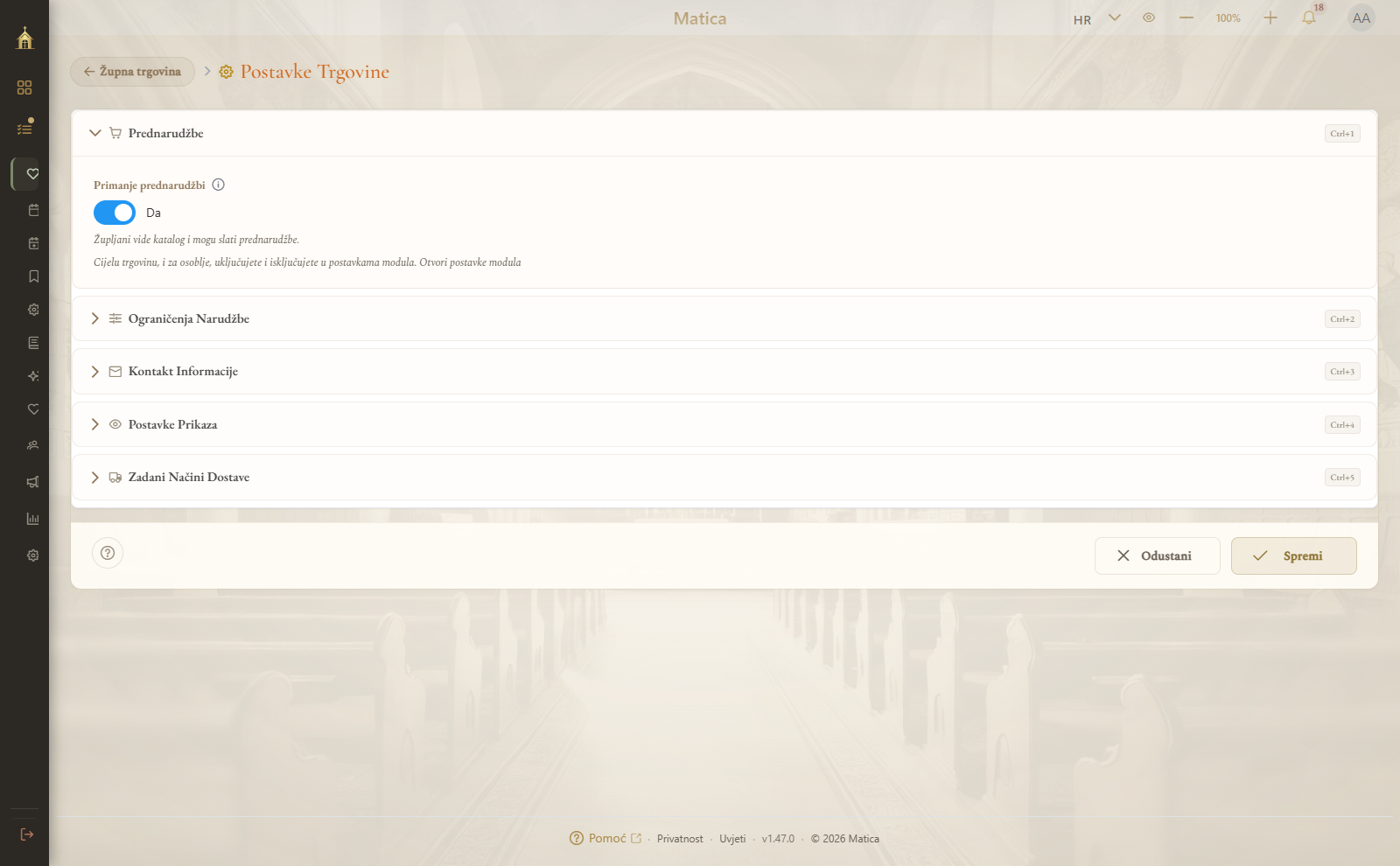This screenshot has height=866, width=1400.
Task: Open the megaphone announcements icon in sidebar
Action: pyautogui.click(x=33, y=482)
